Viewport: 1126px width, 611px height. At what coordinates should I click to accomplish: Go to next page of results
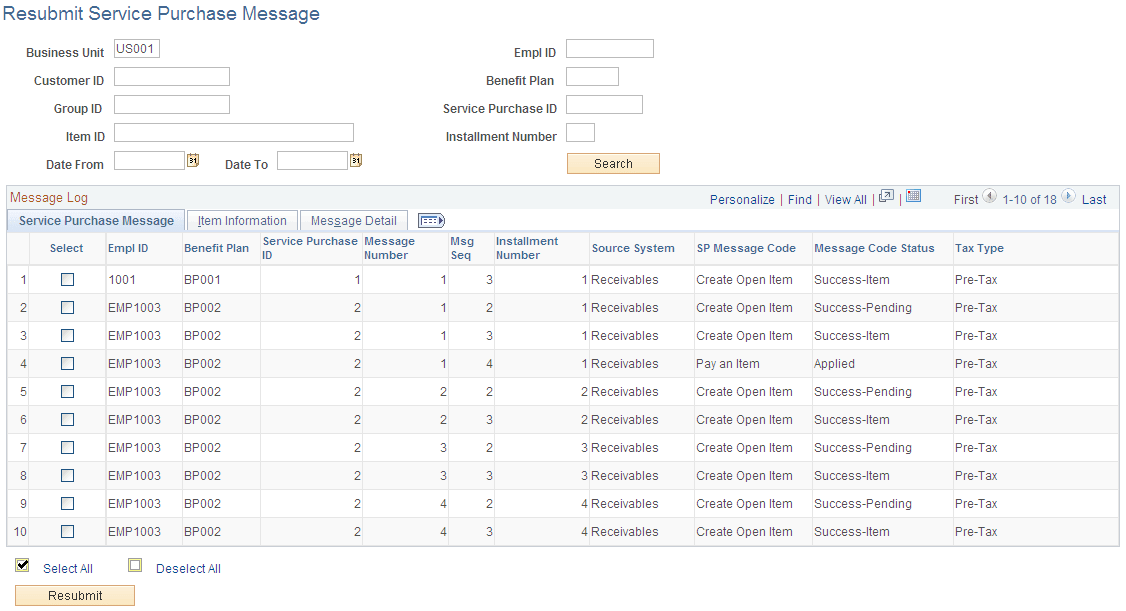click(x=1068, y=199)
